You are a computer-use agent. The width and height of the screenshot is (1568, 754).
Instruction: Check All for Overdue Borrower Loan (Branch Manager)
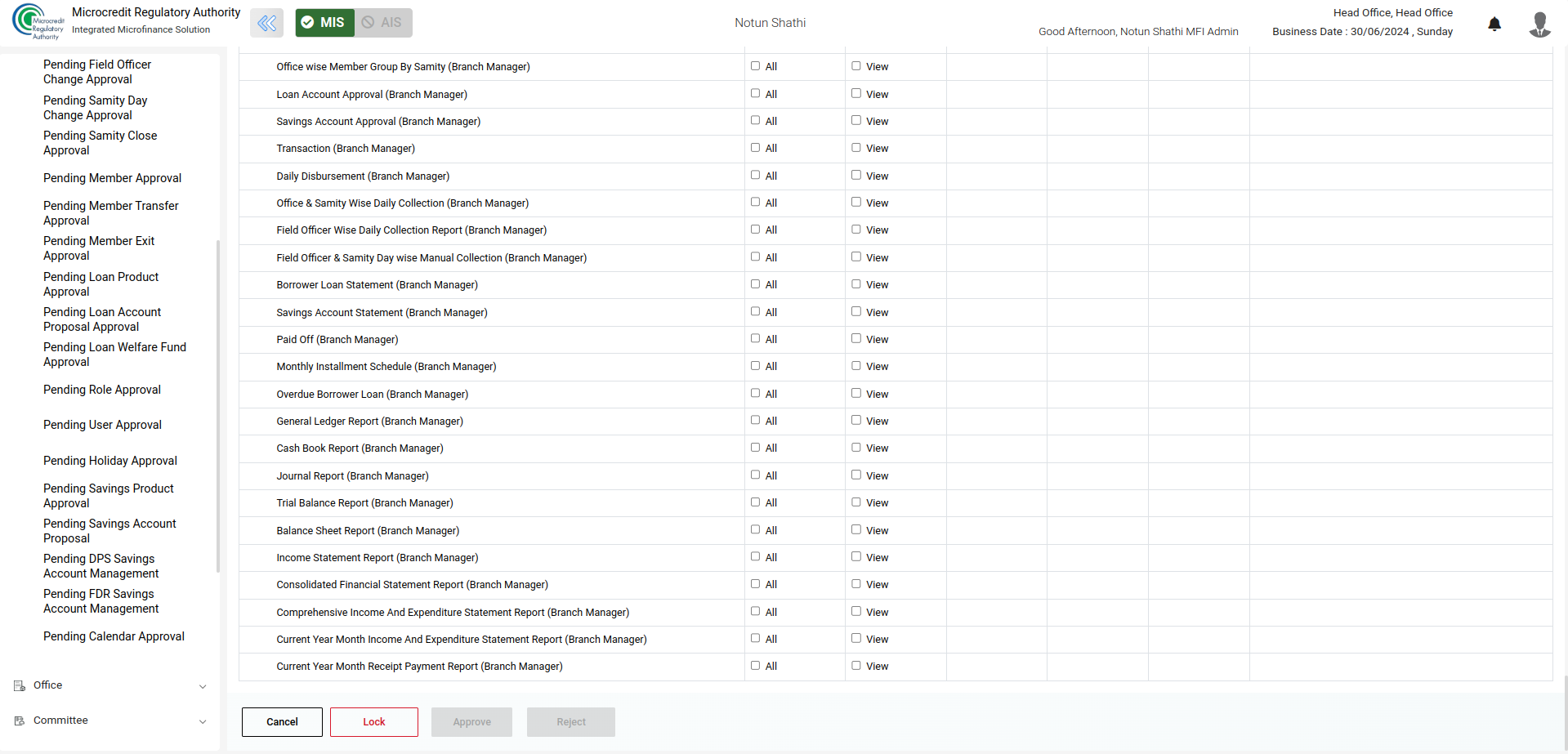pos(755,393)
